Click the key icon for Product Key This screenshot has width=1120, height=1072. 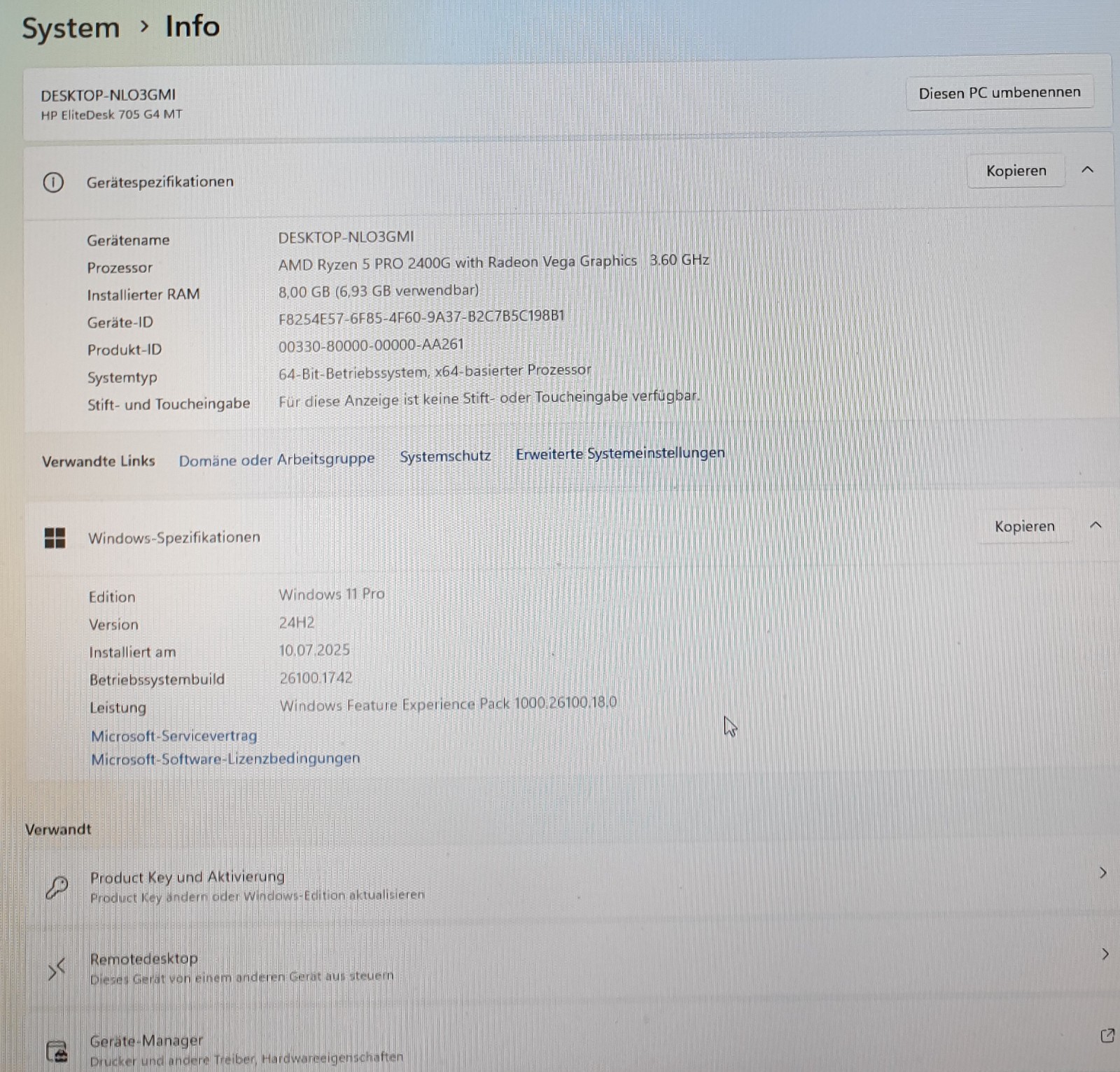coord(56,888)
